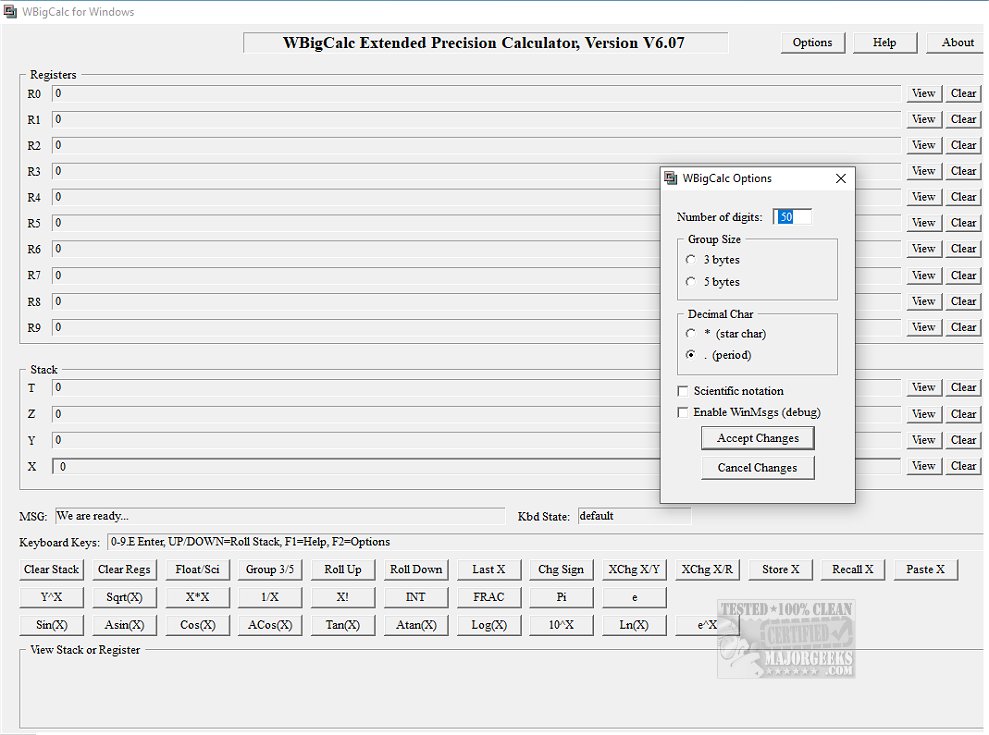Click the 1/X reciprocal button
989x735 pixels.
(270, 597)
